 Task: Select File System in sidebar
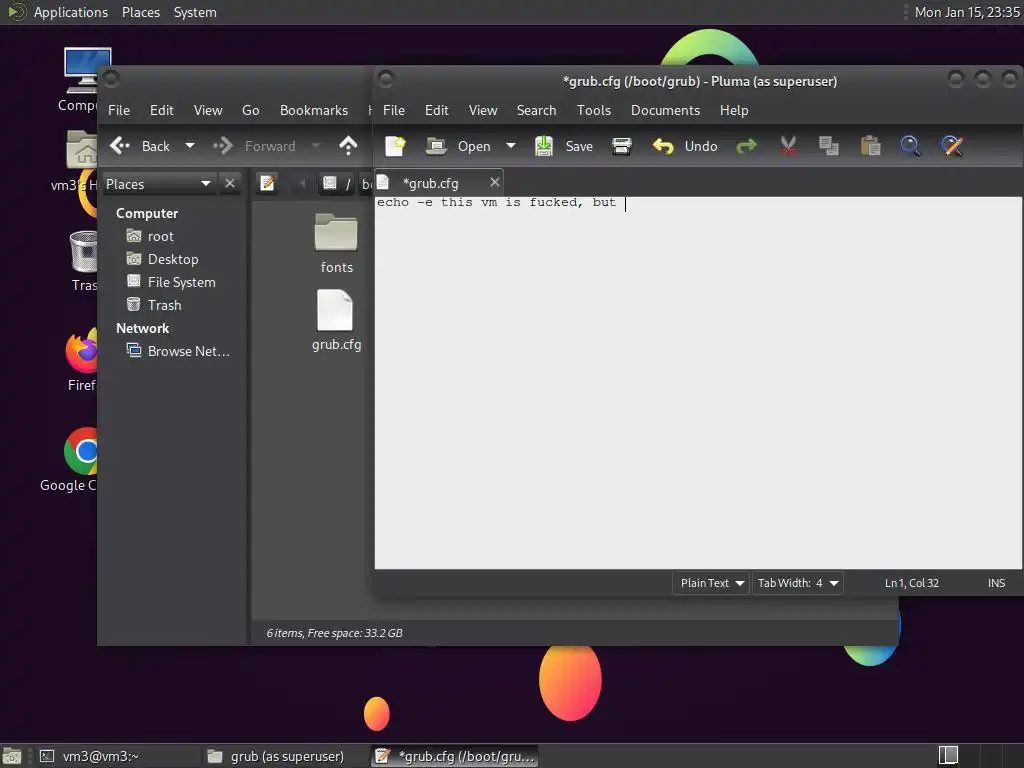click(x=171, y=282)
